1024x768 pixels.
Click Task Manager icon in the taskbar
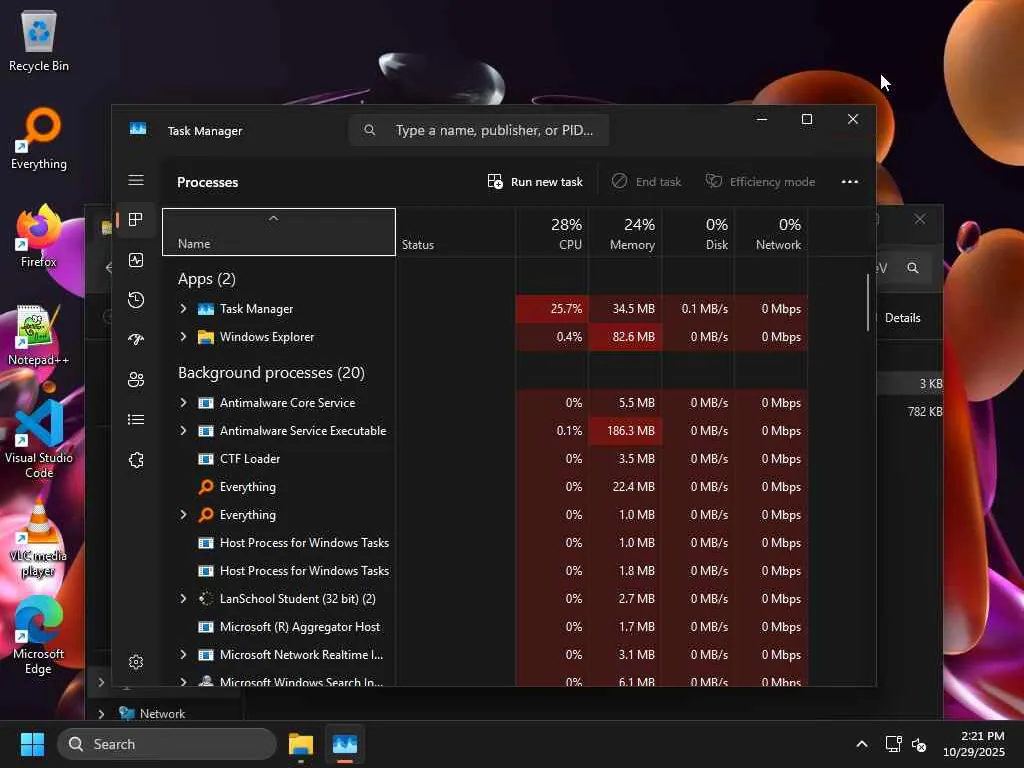(x=345, y=744)
